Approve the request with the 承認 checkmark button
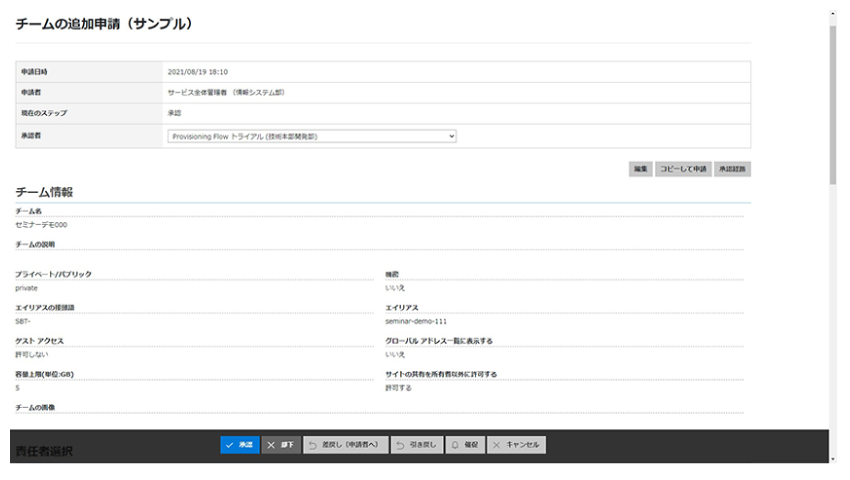Viewport: 850px width, 480px height. click(240, 444)
